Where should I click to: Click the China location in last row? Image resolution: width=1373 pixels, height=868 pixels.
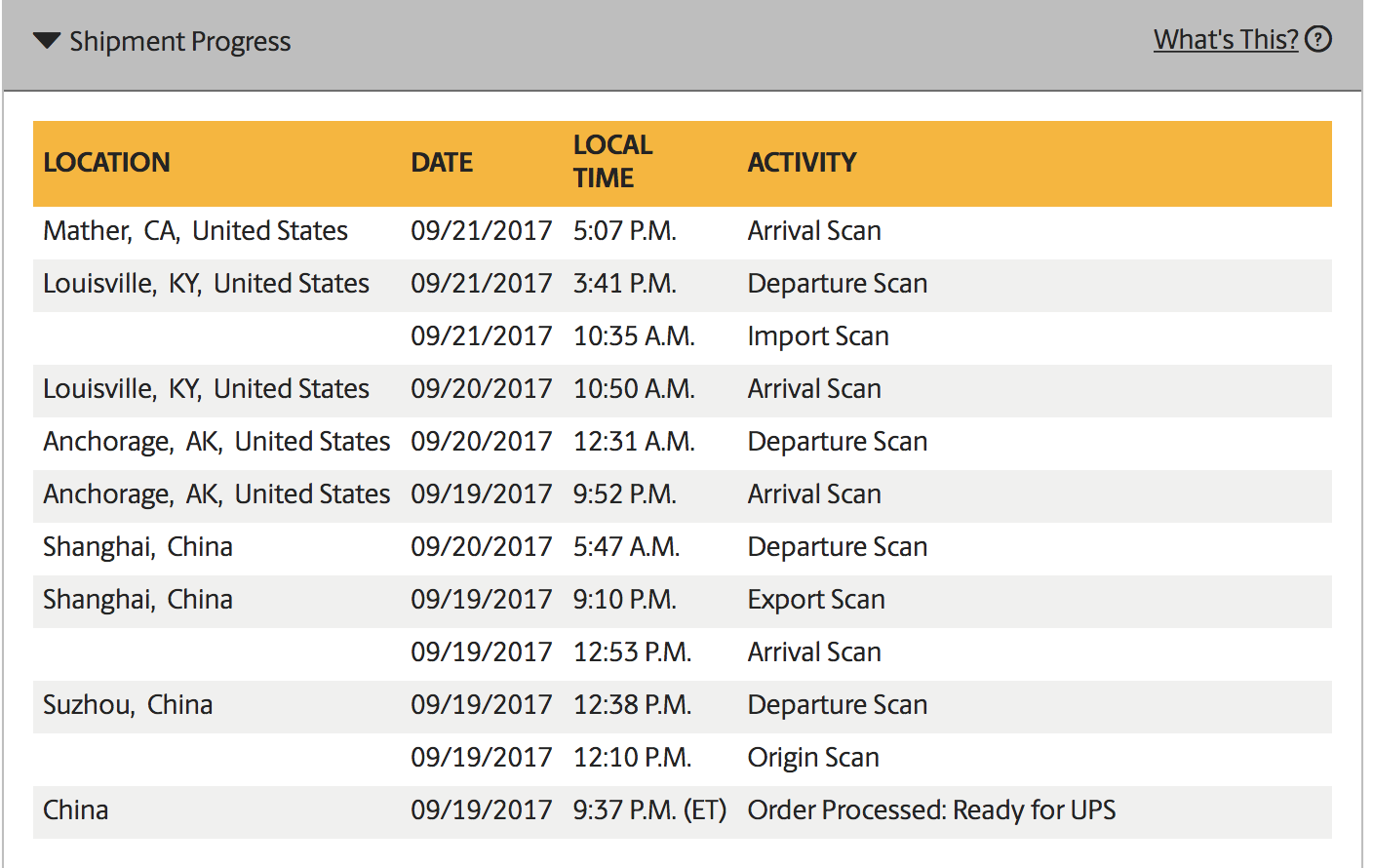click(x=76, y=810)
